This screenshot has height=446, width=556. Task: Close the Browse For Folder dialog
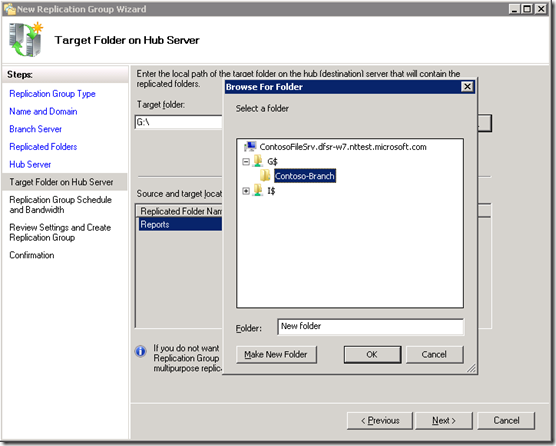(x=467, y=87)
